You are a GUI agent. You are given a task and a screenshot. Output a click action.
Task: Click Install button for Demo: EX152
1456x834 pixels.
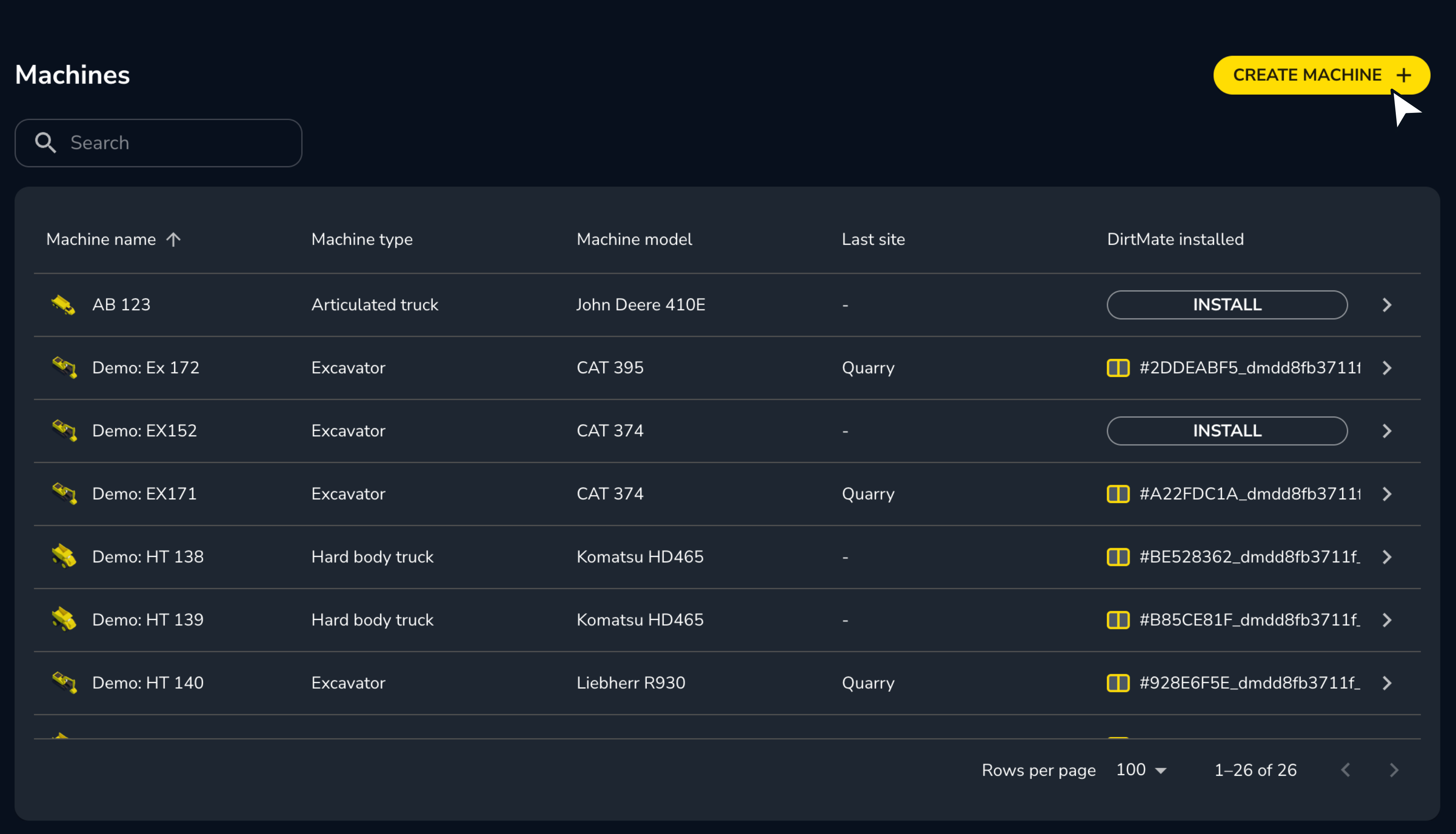(x=1226, y=431)
